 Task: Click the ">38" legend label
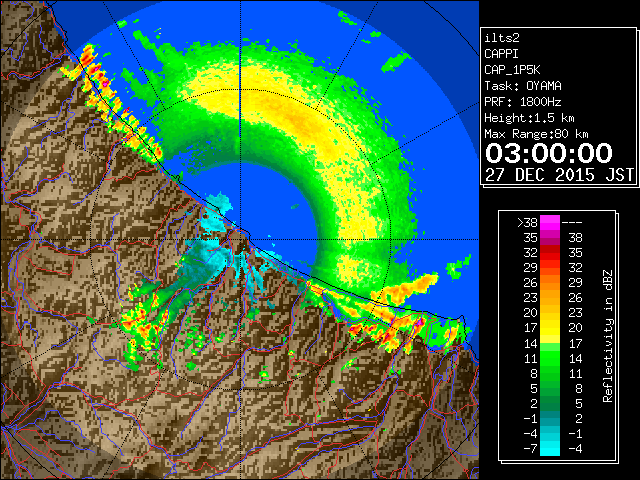(x=527, y=223)
